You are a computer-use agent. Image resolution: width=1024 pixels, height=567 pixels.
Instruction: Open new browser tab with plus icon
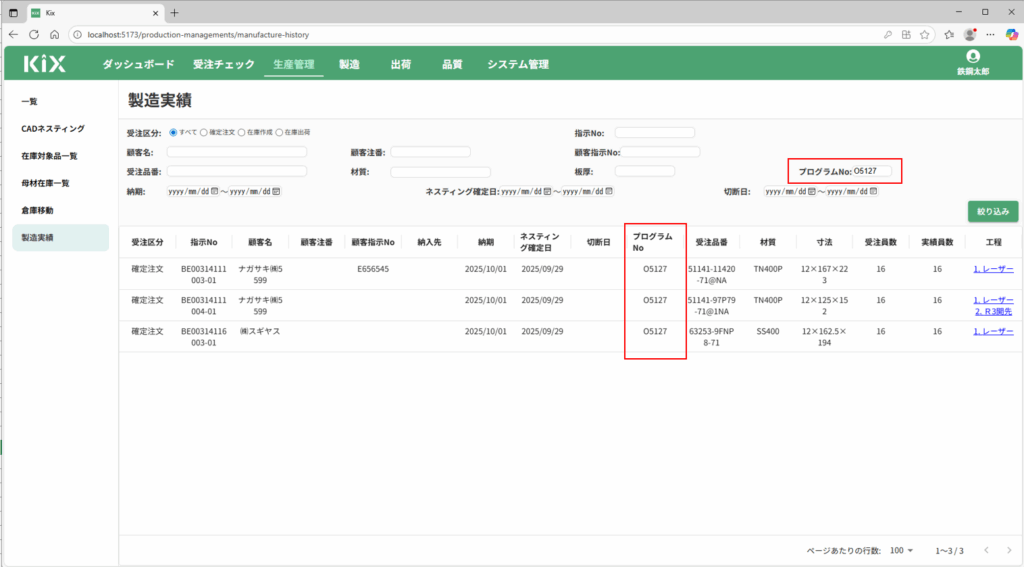(x=174, y=12)
